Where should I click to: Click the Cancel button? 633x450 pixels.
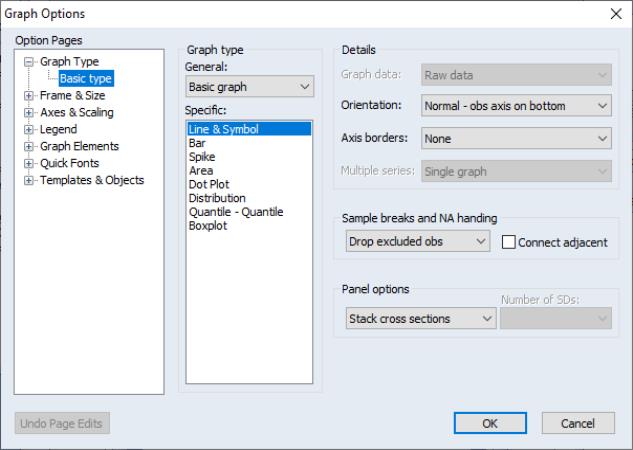click(x=578, y=423)
